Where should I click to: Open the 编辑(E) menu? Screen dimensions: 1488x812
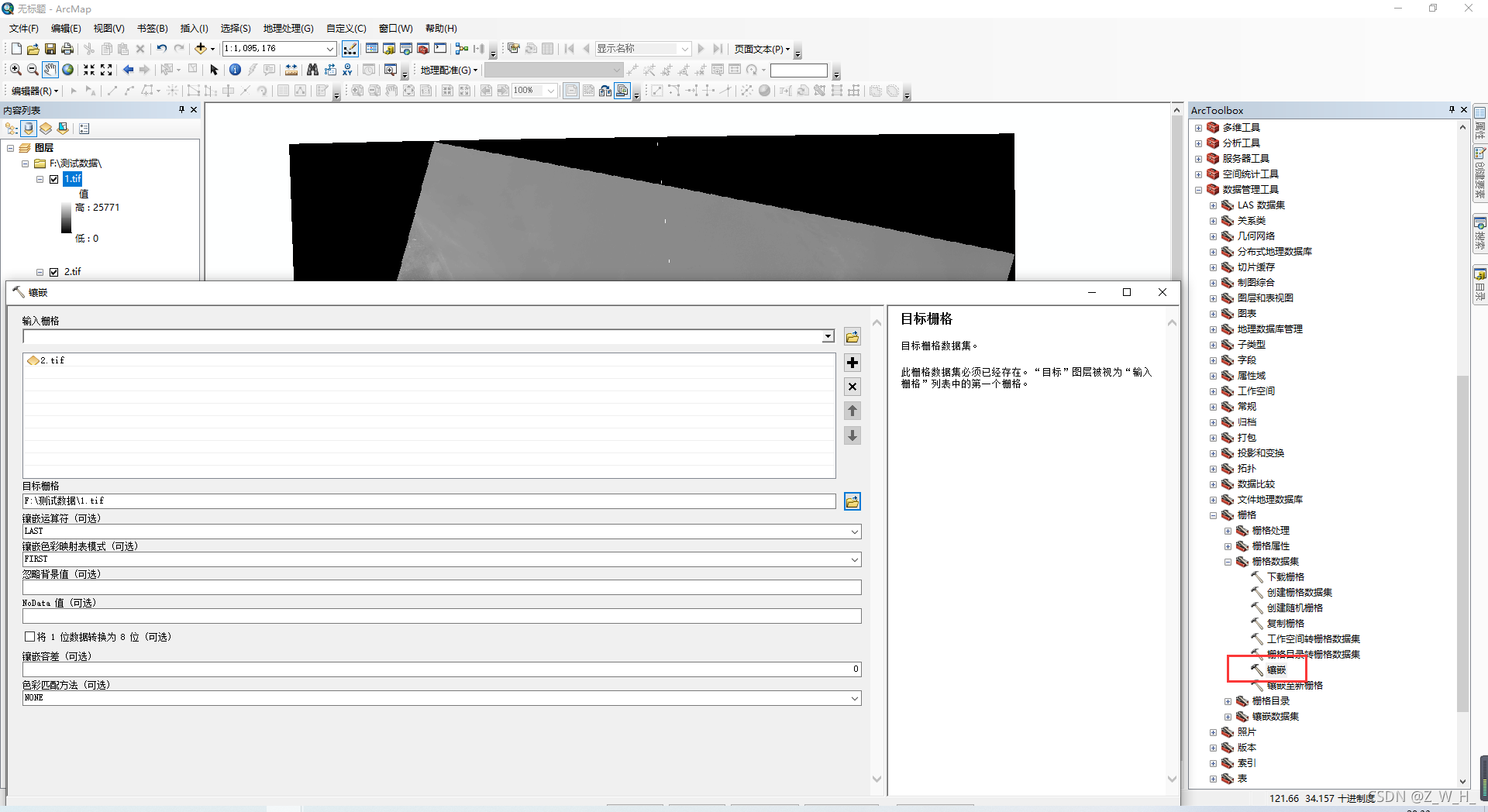pyautogui.click(x=66, y=29)
